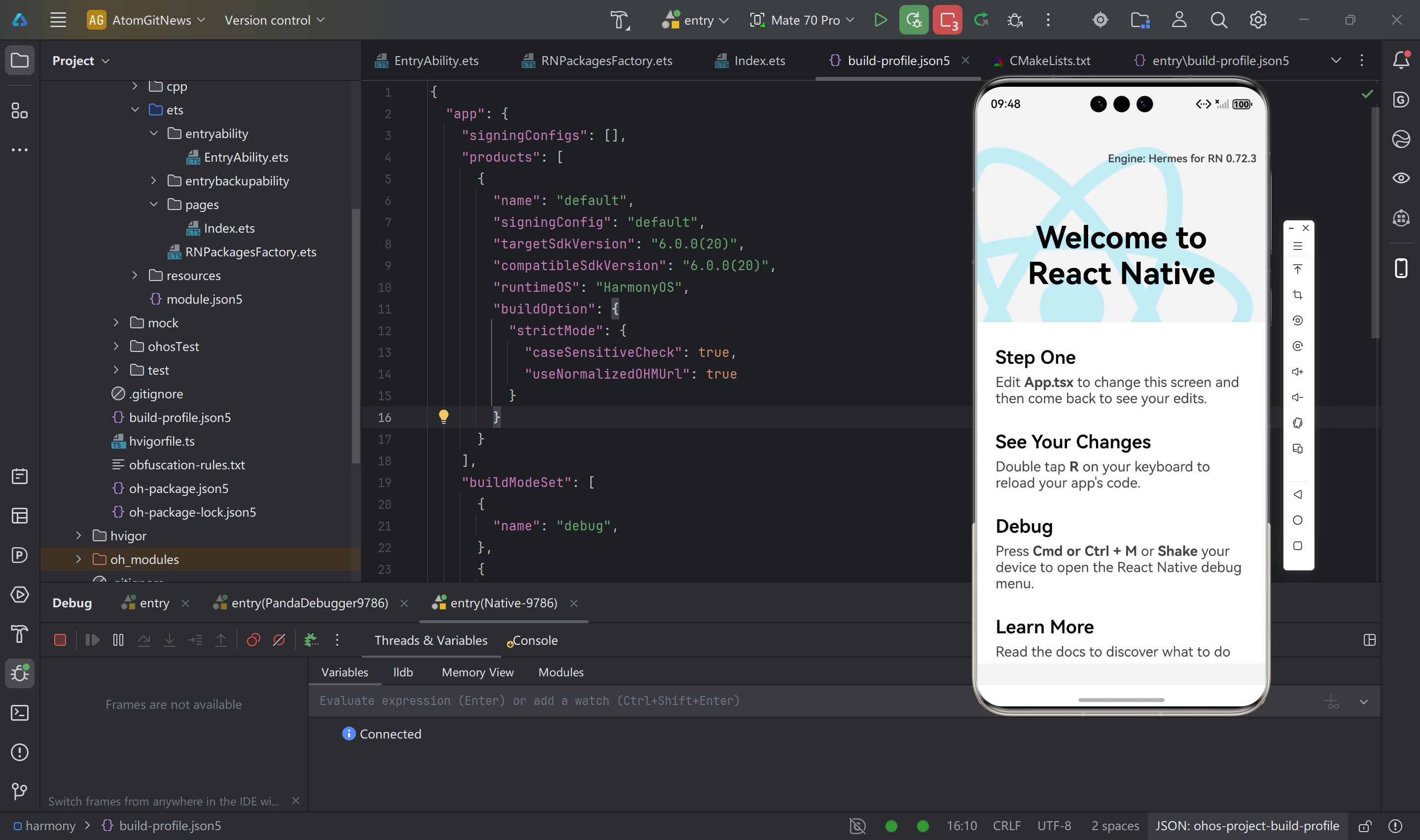Click the red Stop debug session icon

[x=60, y=640]
